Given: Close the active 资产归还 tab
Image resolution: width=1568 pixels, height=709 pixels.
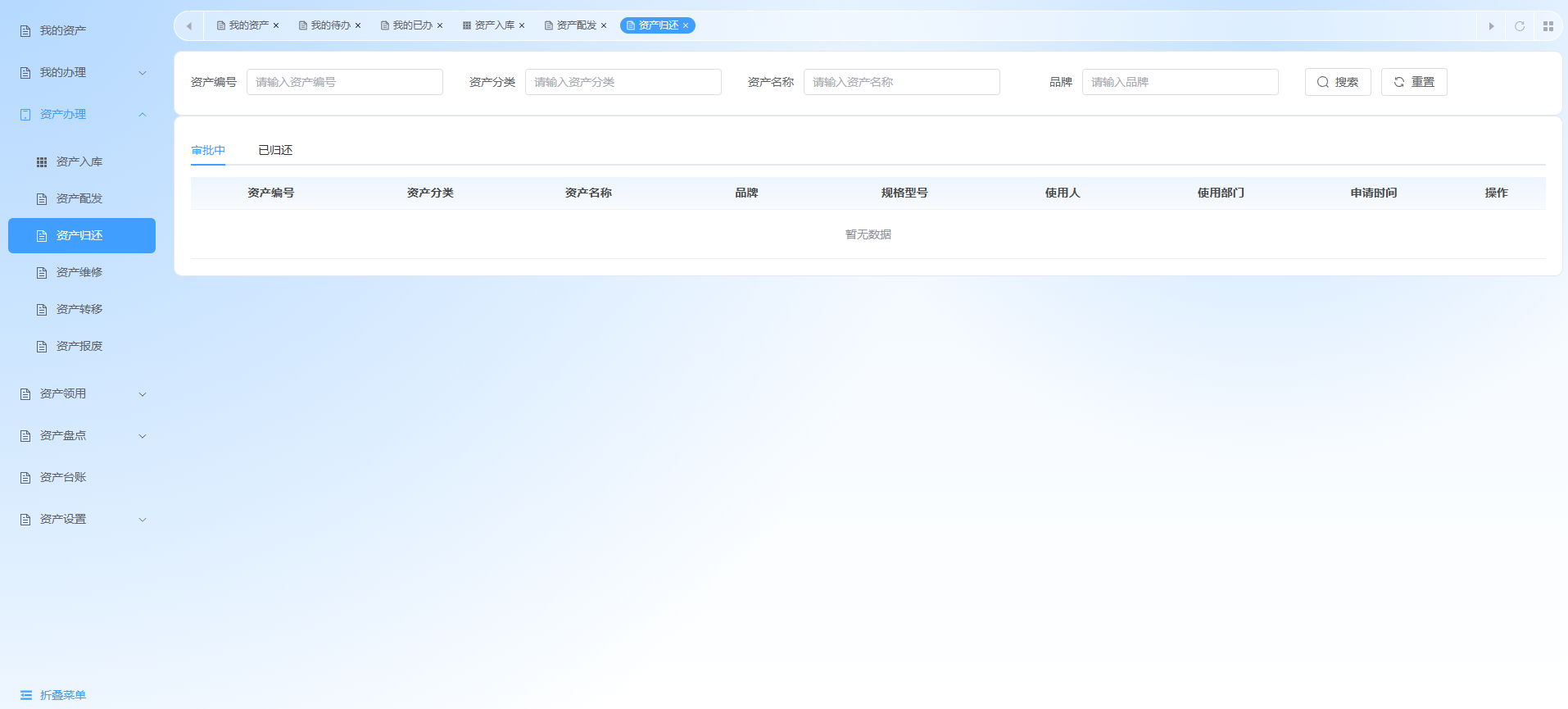Looking at the screenshot, I should pos(686,25).
